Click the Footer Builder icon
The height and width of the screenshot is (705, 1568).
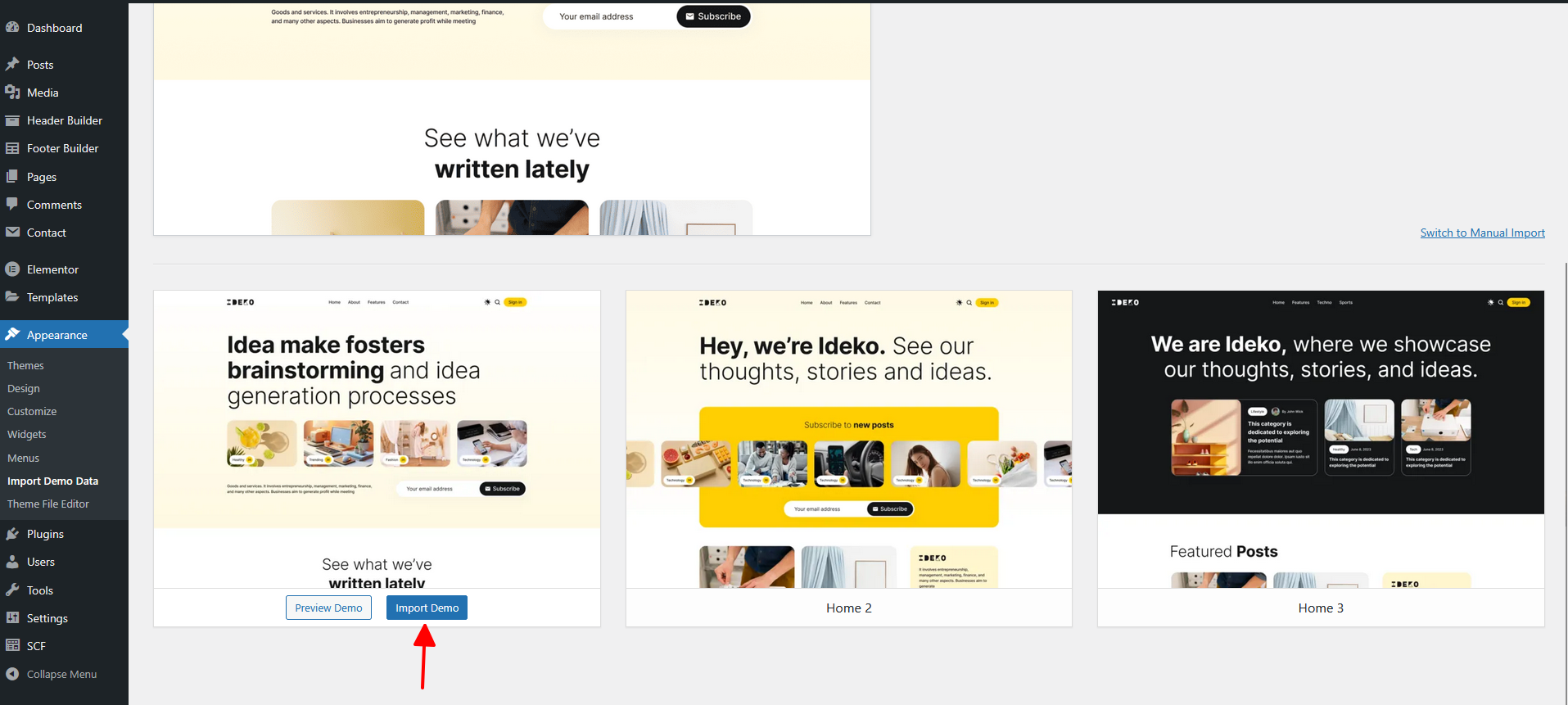coord(12,148)
